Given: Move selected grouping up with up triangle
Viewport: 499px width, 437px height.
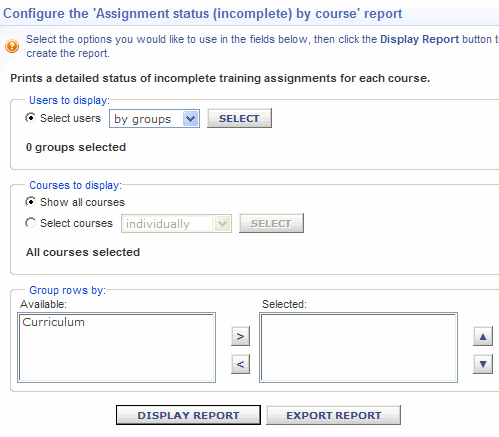Looking at the screenshot, I should 483,337.
